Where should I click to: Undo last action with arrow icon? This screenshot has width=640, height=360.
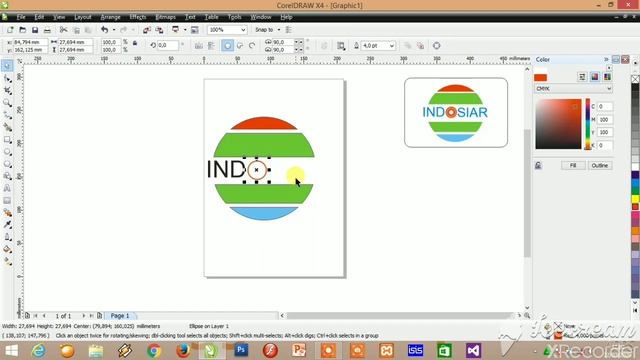pyautogui.click(x=104, y=30)
